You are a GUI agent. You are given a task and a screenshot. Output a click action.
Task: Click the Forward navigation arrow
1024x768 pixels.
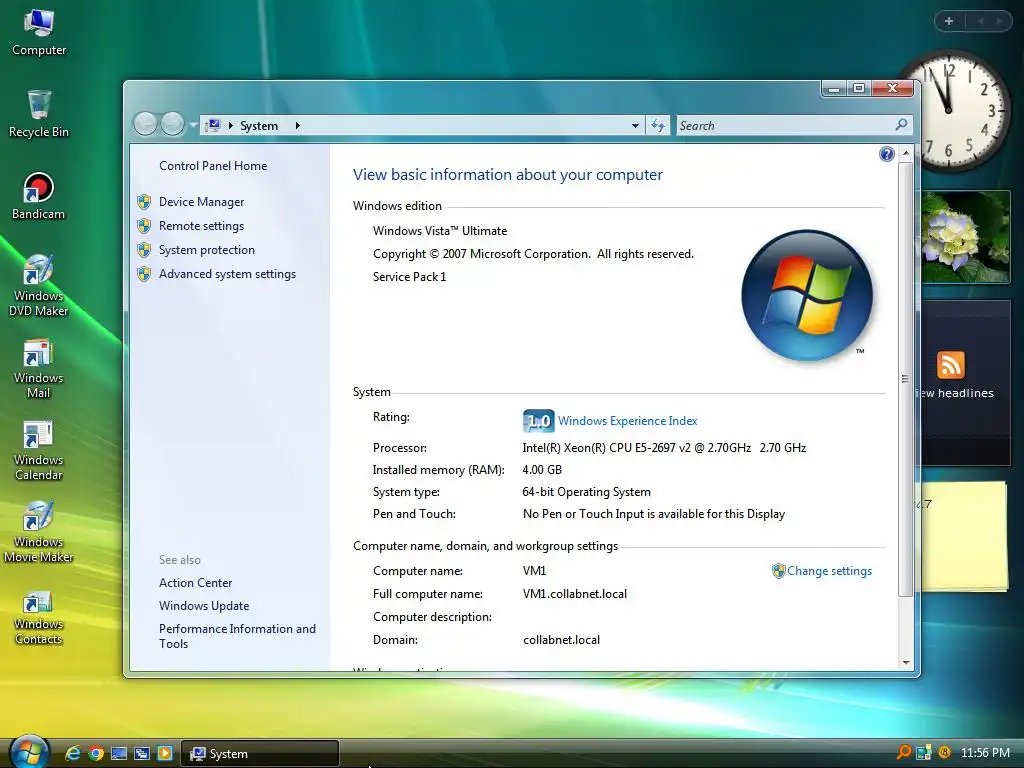(x=172, y=123)
